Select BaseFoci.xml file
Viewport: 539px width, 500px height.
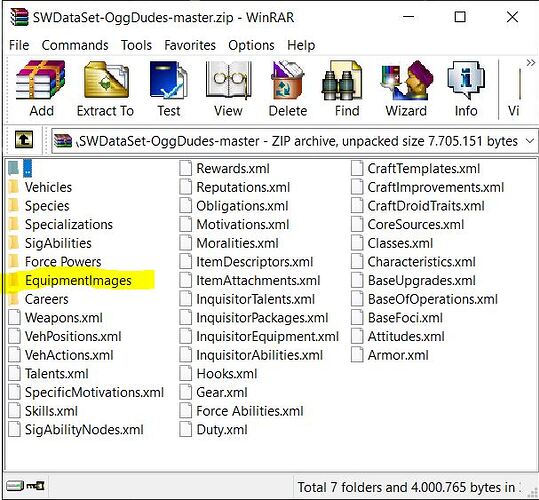397,318
